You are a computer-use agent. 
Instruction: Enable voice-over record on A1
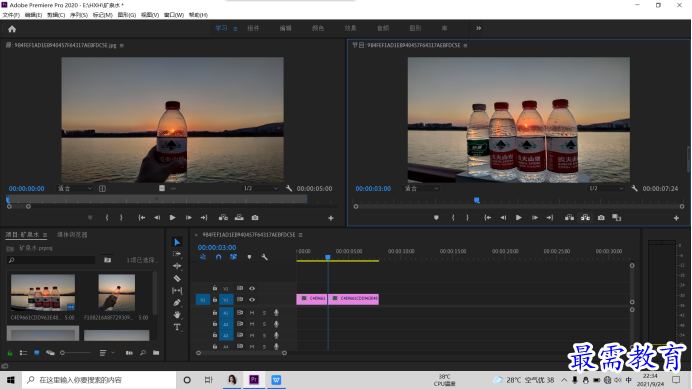point(276,313)
